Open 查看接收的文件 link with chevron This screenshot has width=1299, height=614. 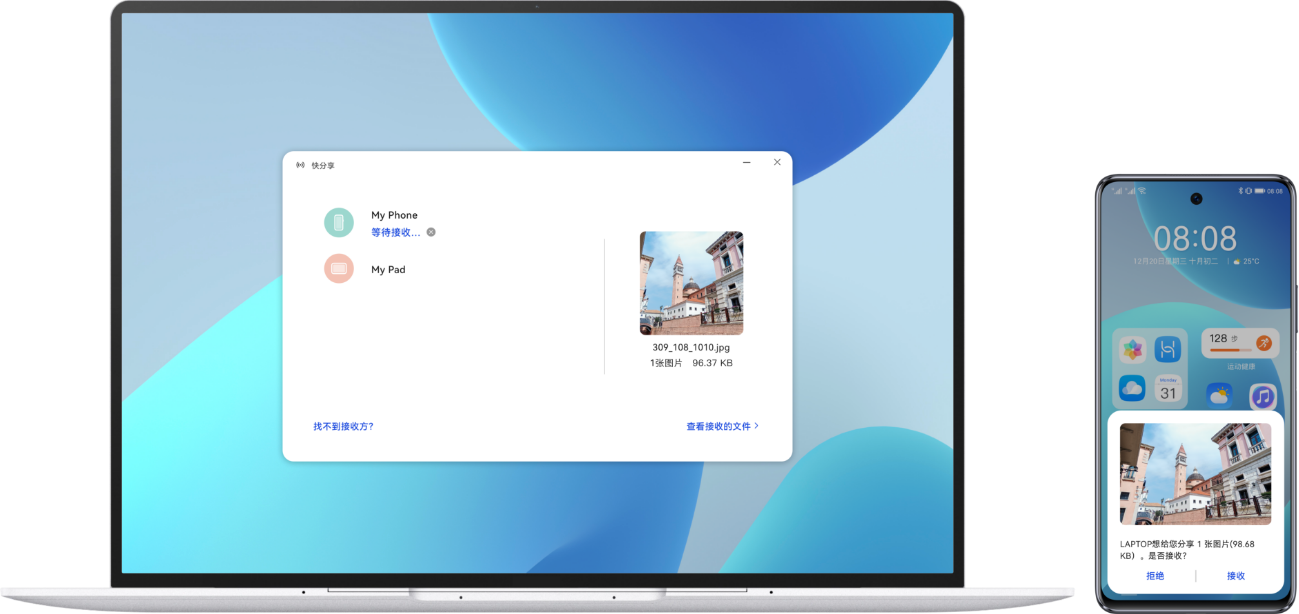click(722, 426)
